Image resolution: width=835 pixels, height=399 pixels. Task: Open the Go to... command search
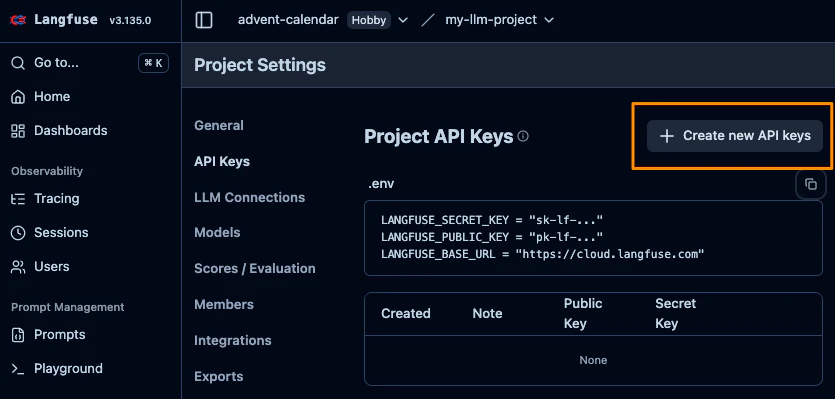coord(90,63)
